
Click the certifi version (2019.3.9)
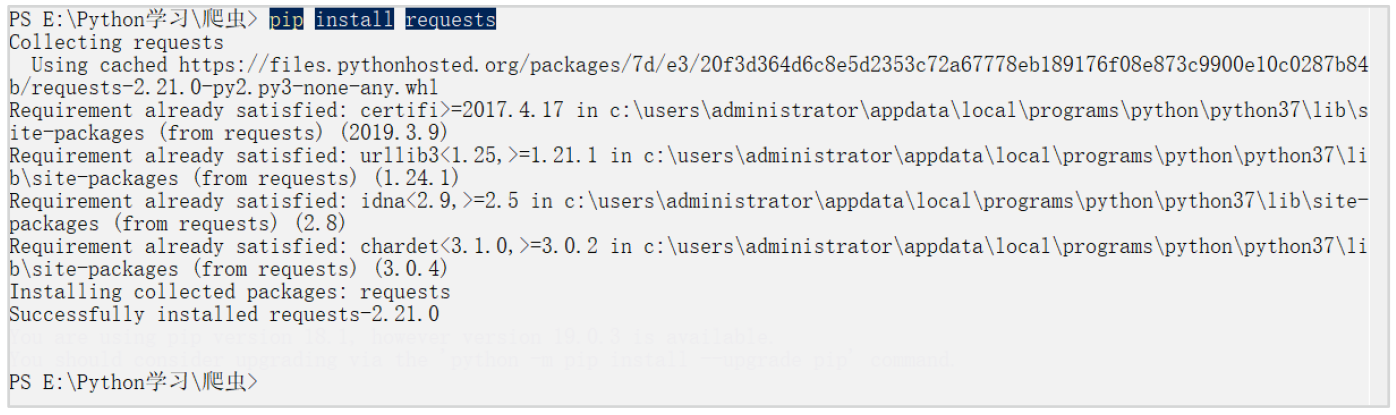pos(393,133)
